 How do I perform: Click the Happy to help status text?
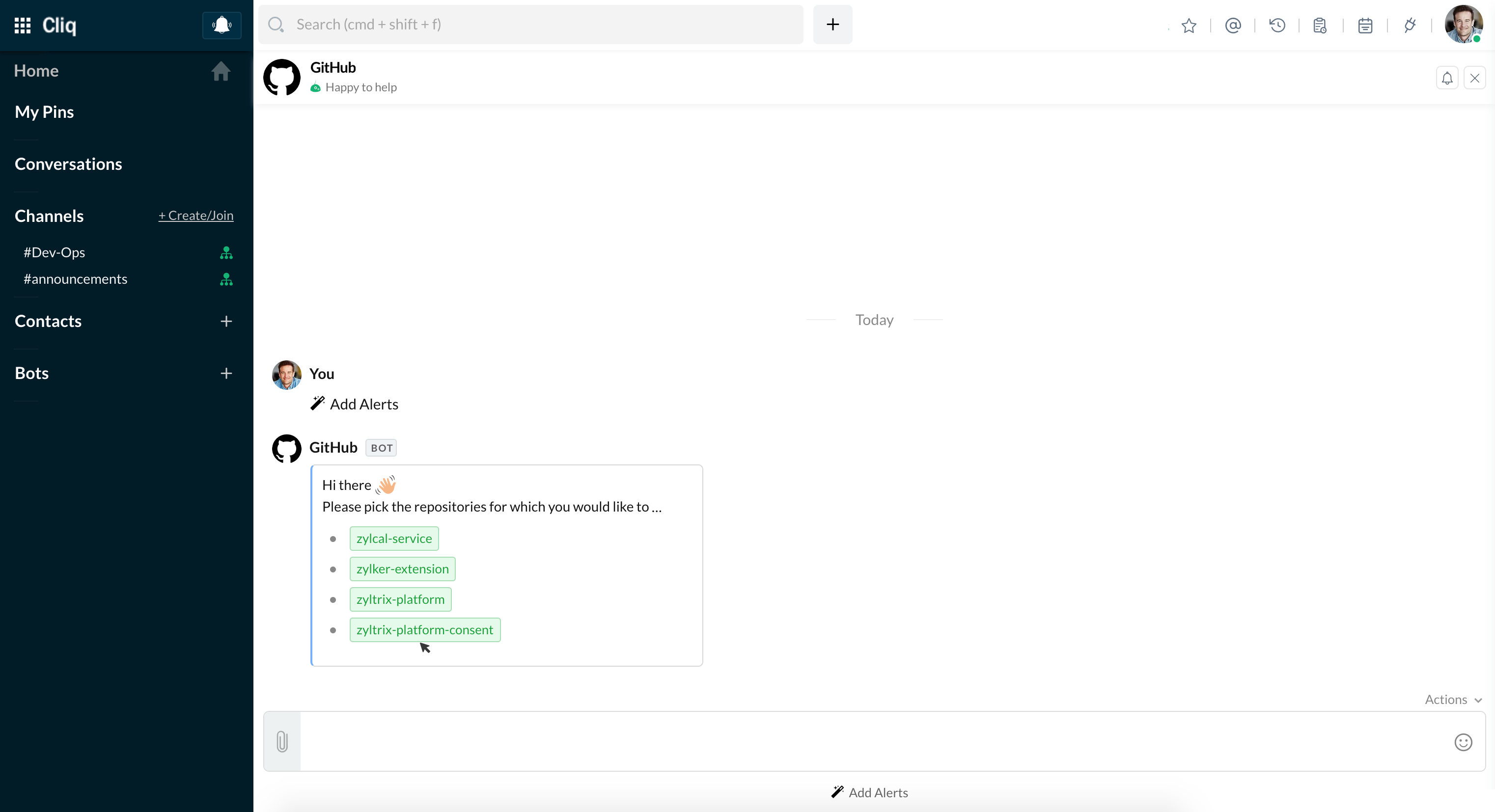[x=361, y=87]
